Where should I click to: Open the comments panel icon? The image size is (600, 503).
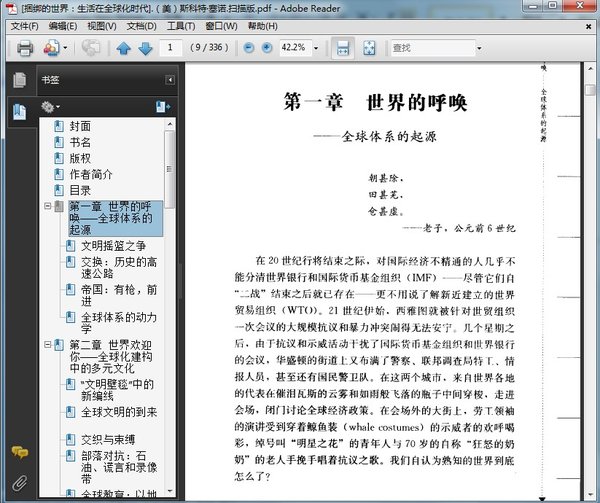(x=20, y=452)
